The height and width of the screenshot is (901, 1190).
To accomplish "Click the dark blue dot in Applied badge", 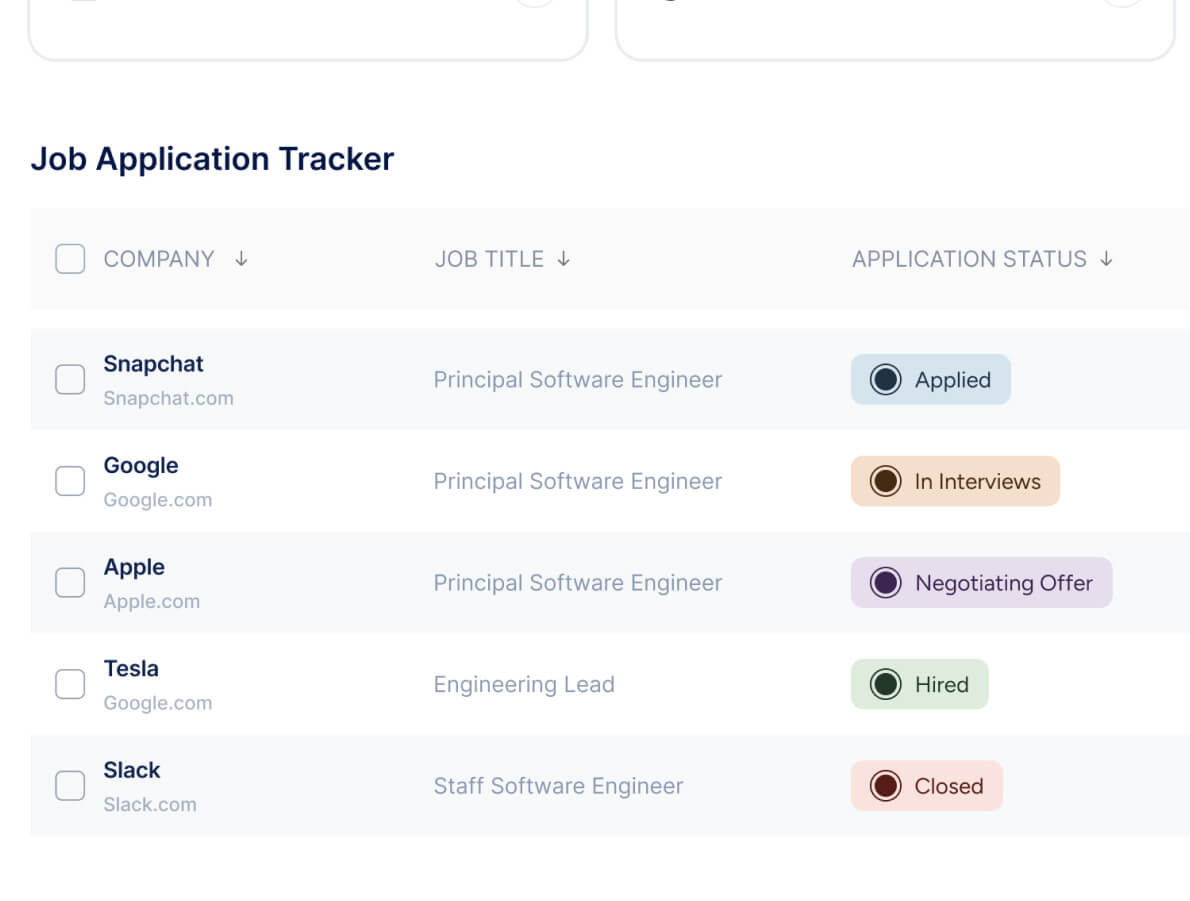I will 885,380.
